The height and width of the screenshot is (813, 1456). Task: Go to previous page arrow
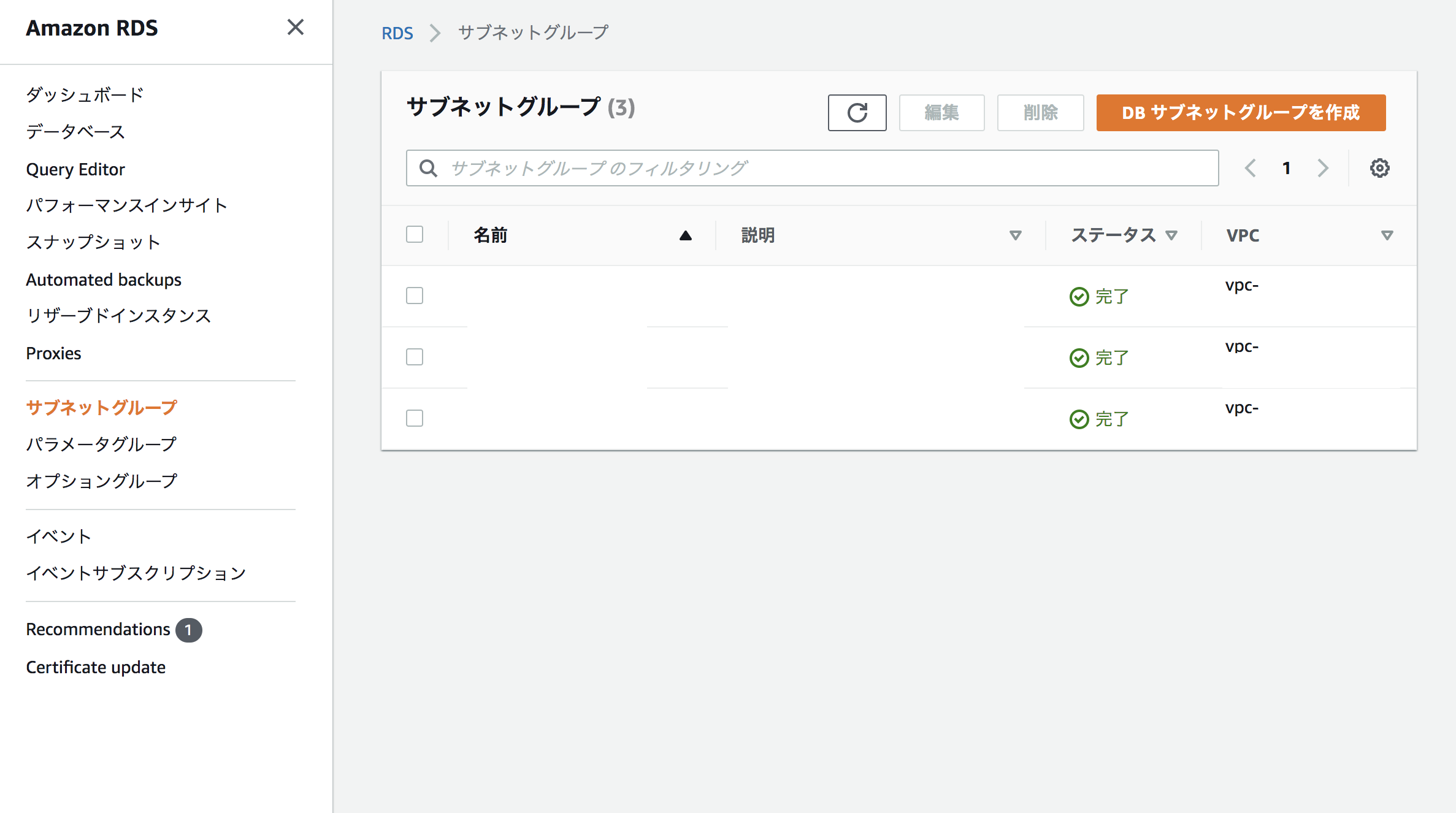coord(1251,168)
